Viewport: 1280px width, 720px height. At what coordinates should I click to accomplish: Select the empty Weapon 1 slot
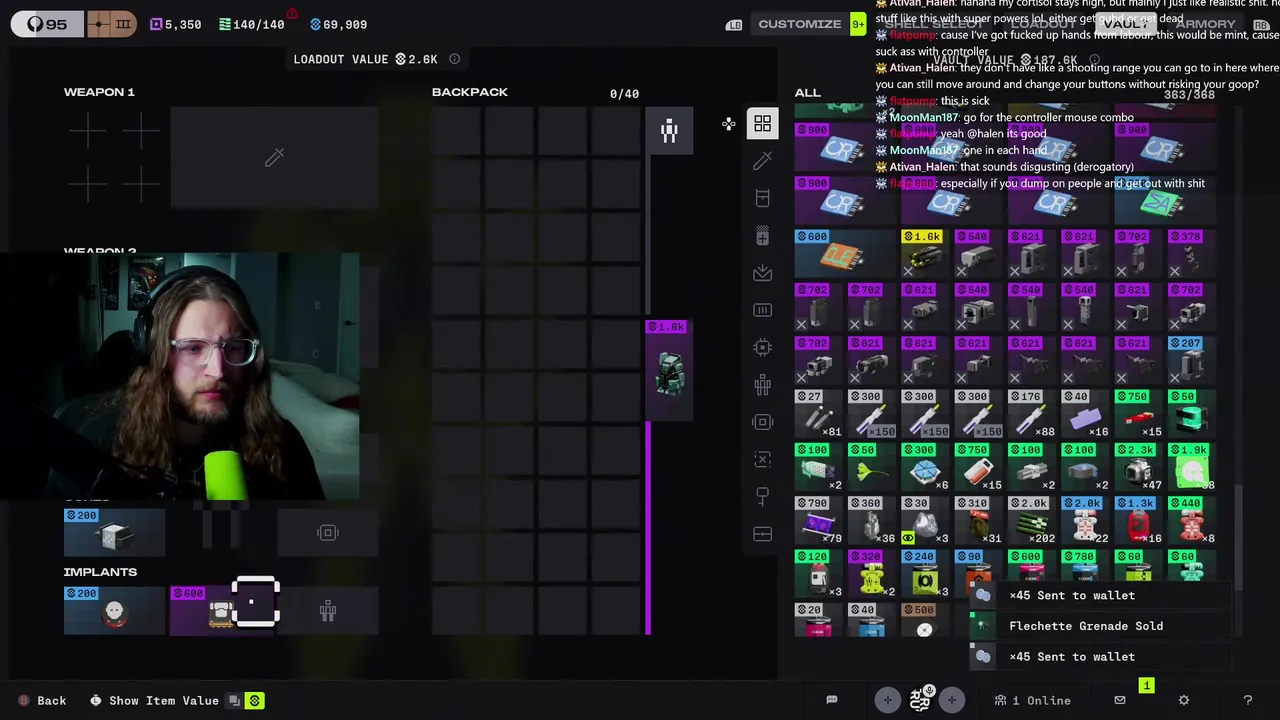pyautogui.click(x=274, y=158)
